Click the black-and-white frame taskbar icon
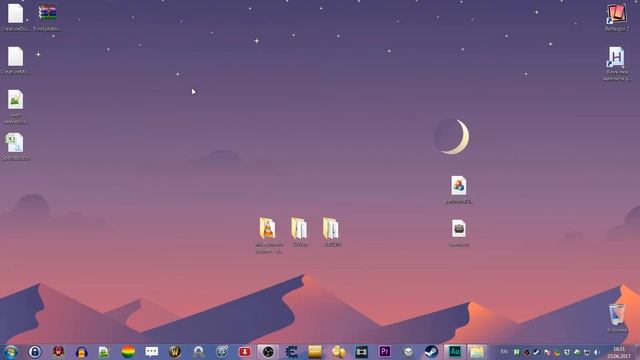Screen dimensions: 640x360 tap(361, 352)
